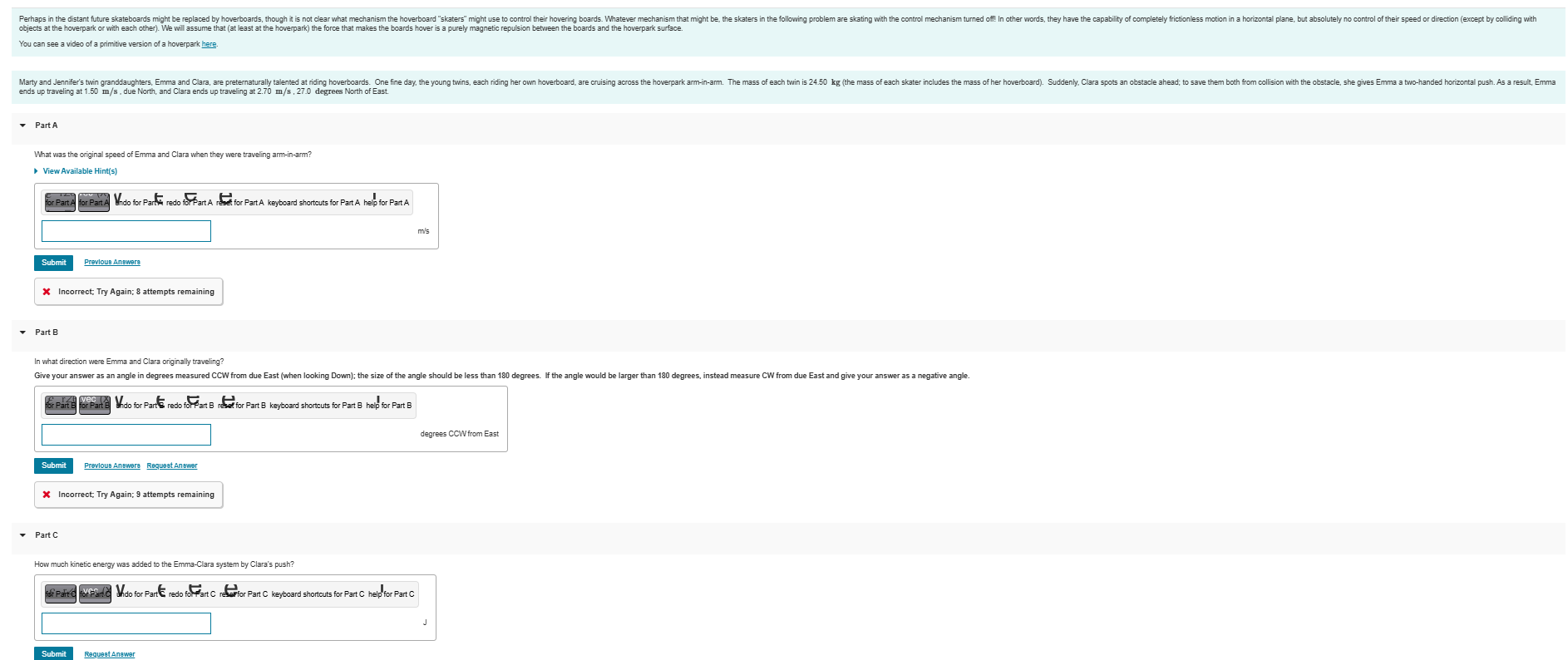
Task: Reset the Part A answer
Action: click(239, 202)
